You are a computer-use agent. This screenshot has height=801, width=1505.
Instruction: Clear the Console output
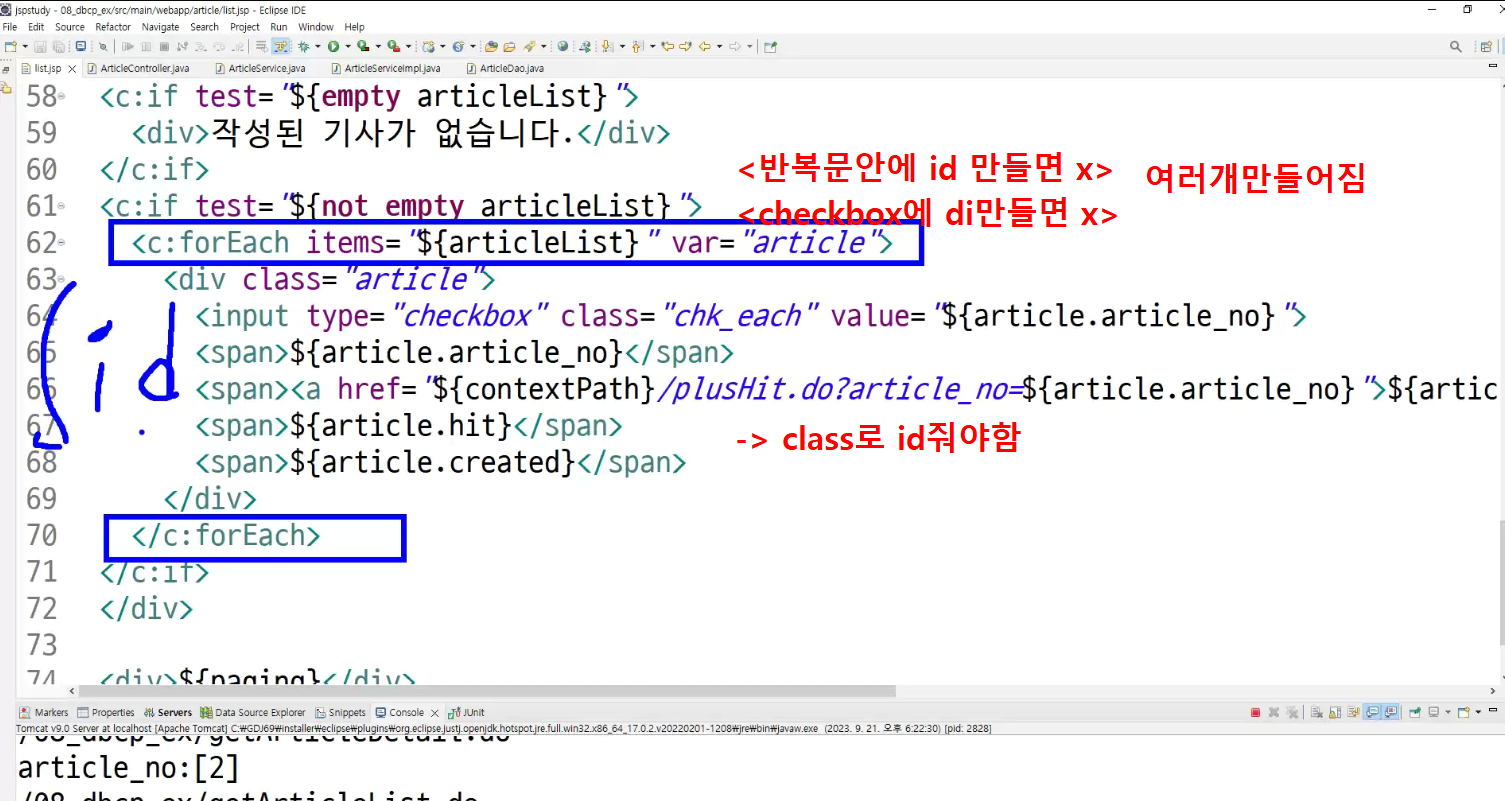click(x=1317, y=712)
